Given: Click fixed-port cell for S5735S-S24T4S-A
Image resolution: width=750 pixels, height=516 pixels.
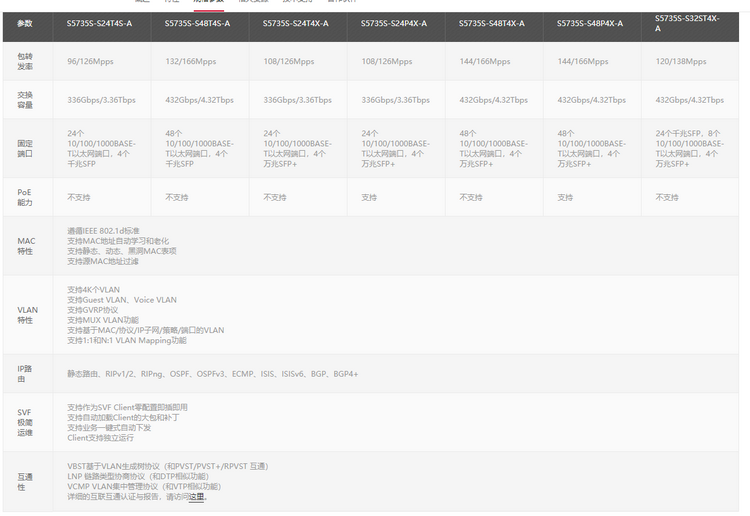Looking at the screenshot, I should coord(101,149).
